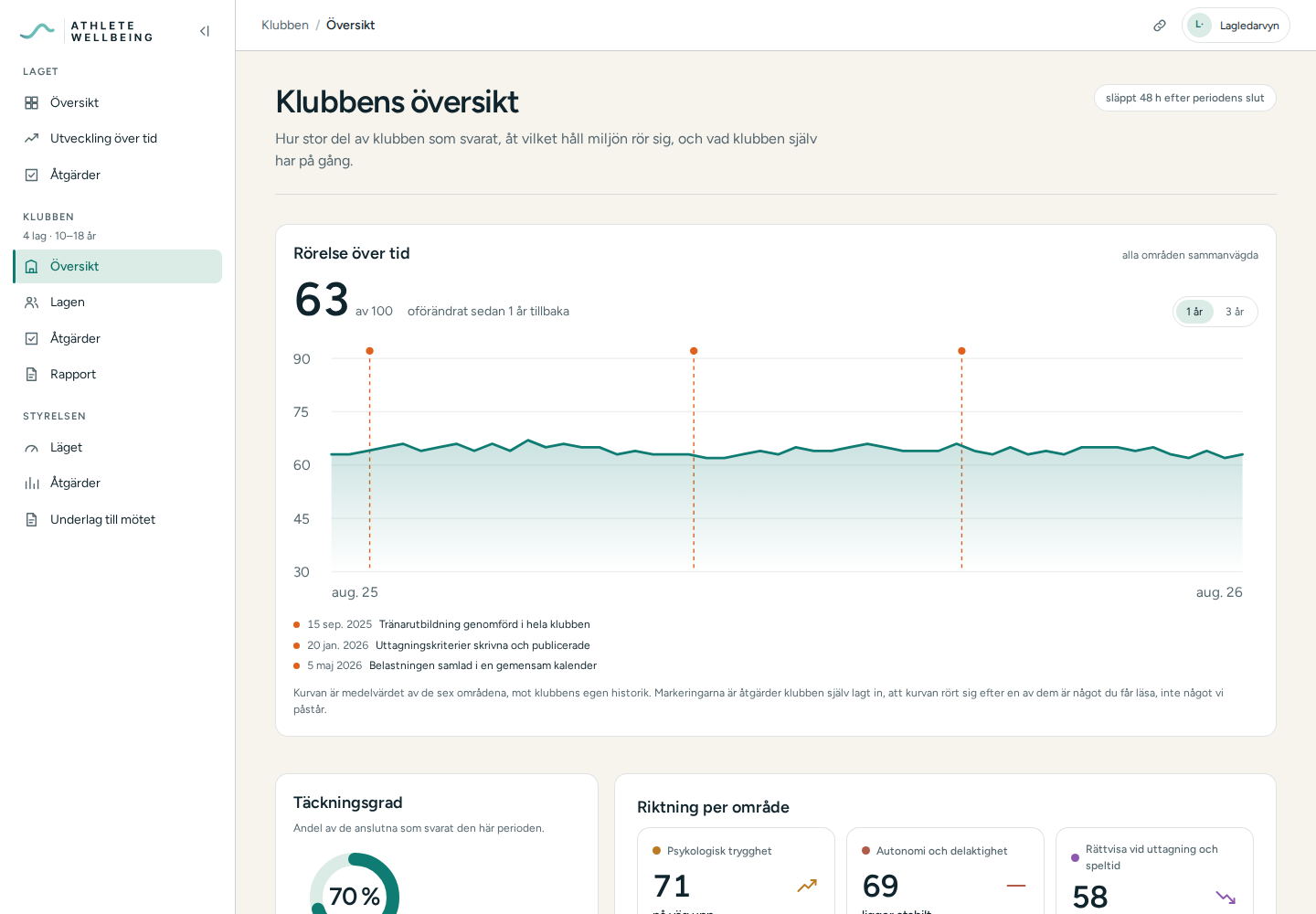Open the Psykologisk trygghet card

(736, 871)
